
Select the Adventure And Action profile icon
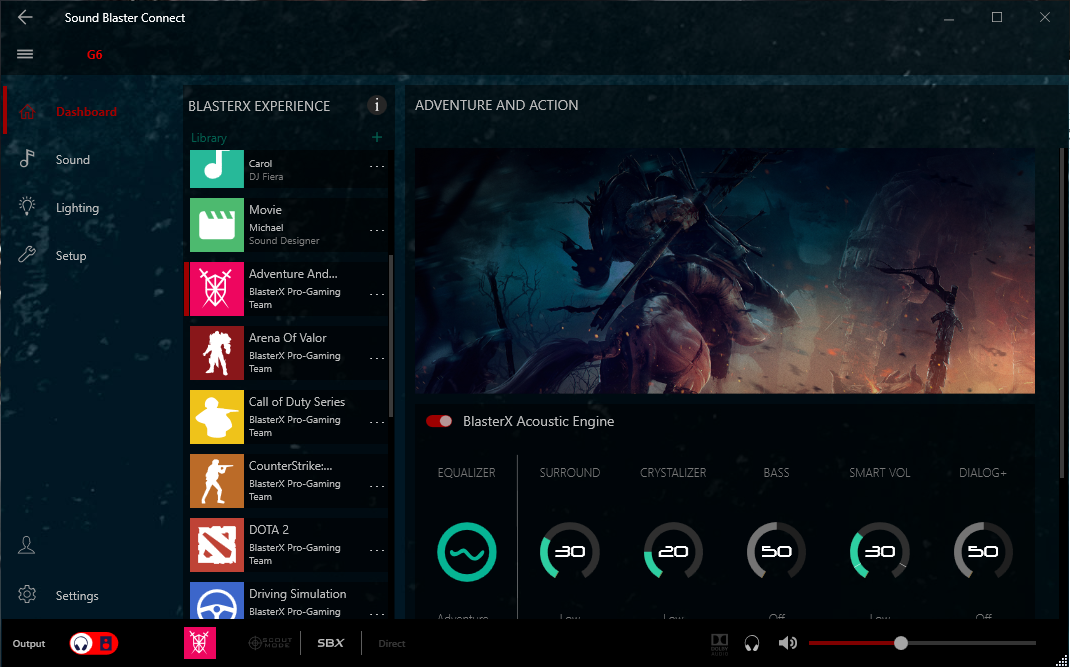coord(216,289)
